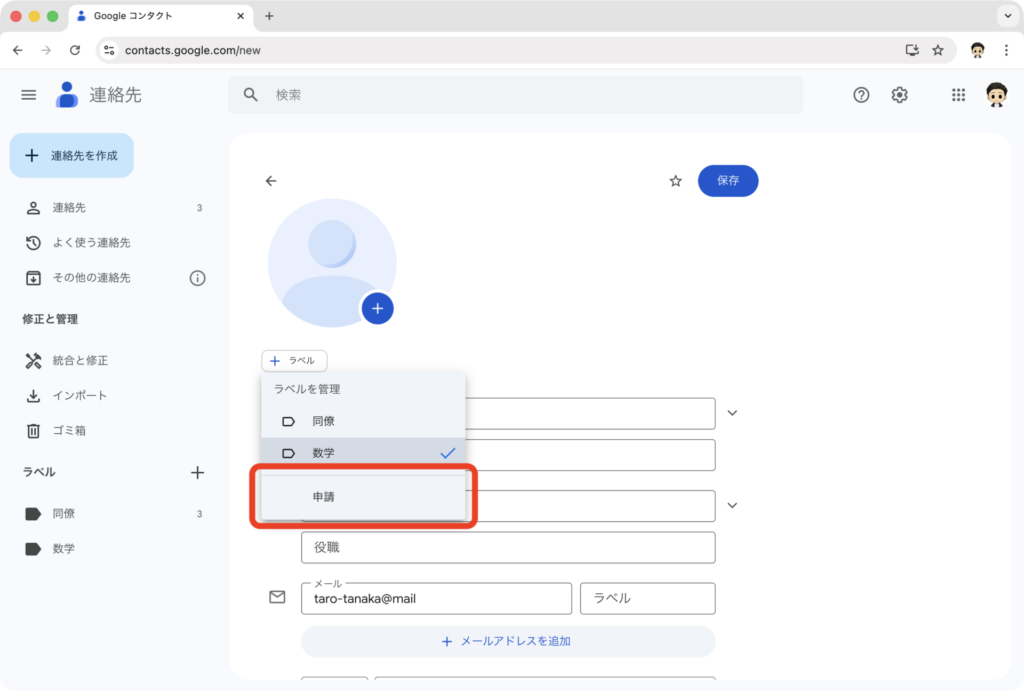Create a new label with sidebar plus
The image size is (1024, 691).
coord(197,472)
